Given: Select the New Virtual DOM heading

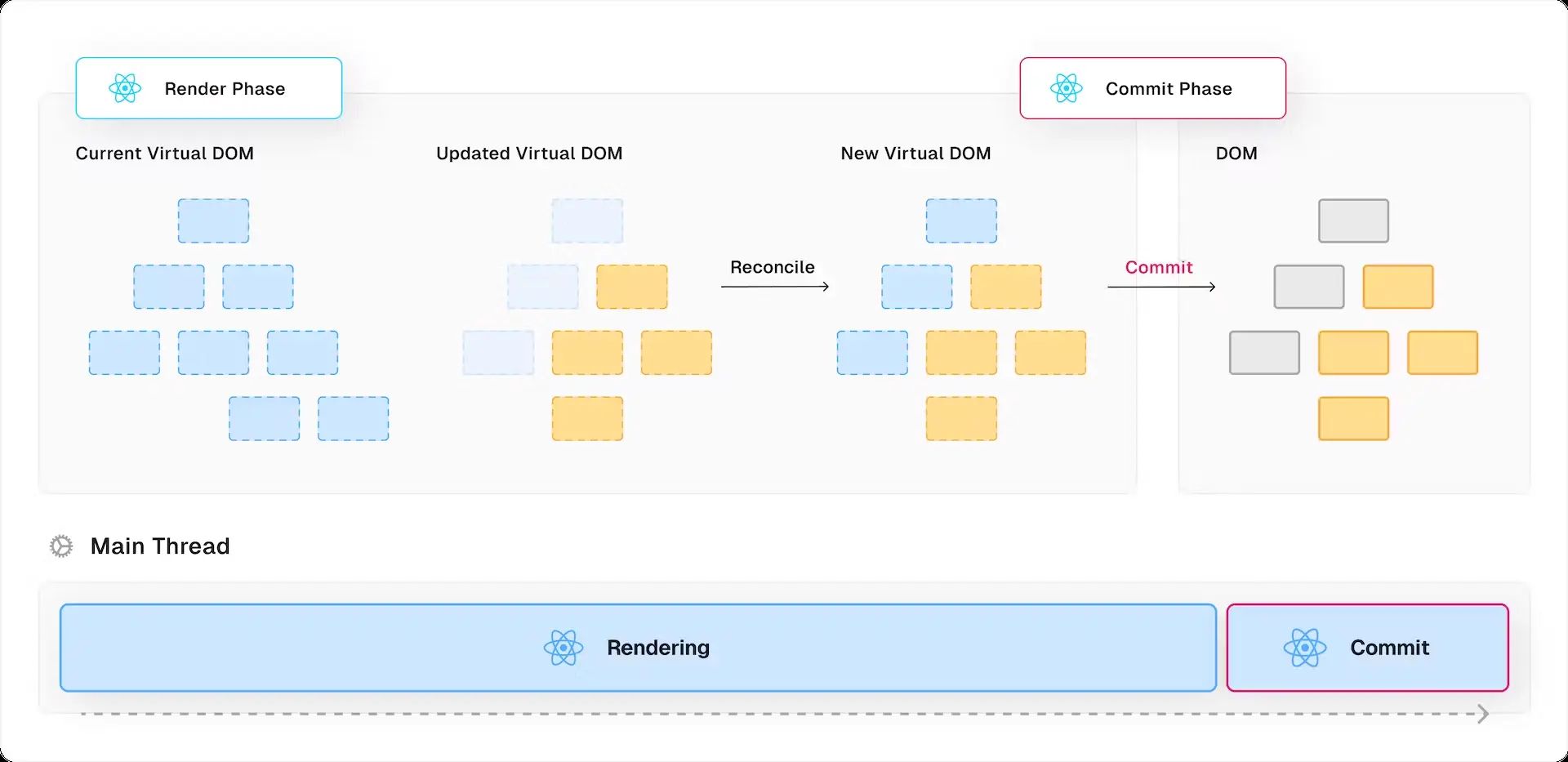Looking at the screenshot, I should pyautogui.click(x=915, y=153).
